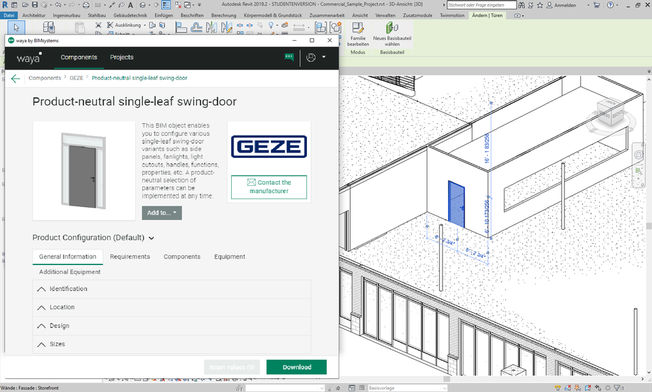
Task: Click the help question mark icon
Action: (x=610, y=5)
